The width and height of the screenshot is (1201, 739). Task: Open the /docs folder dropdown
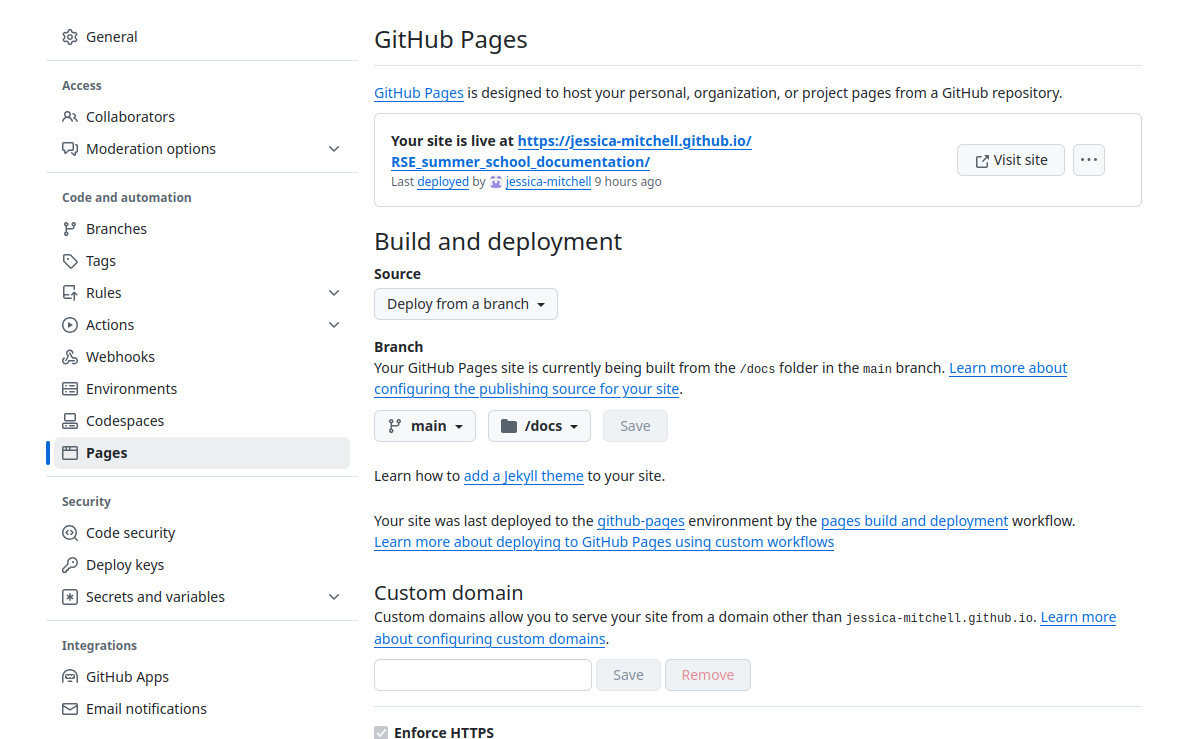click(539, 426)
